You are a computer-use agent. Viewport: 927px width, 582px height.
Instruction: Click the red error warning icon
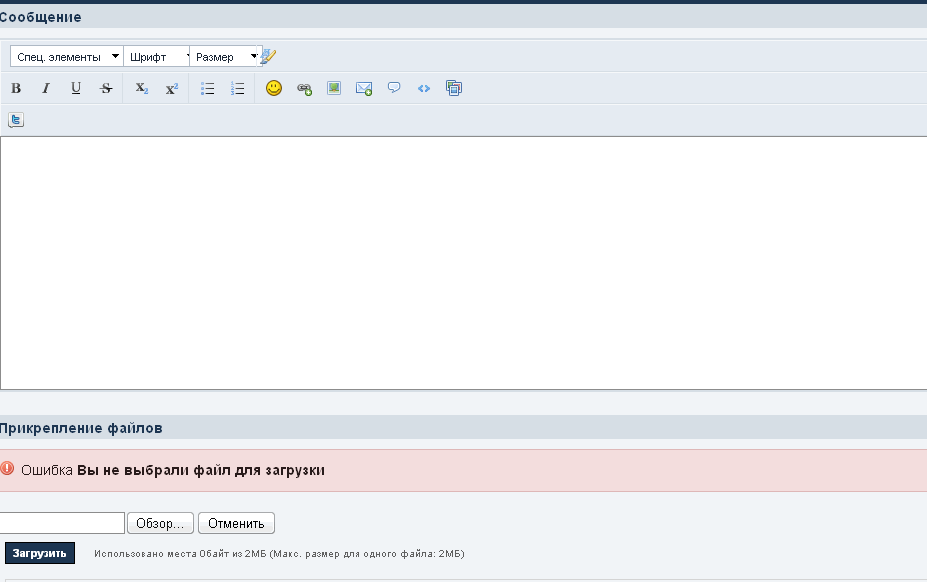[x=7, y=468]
